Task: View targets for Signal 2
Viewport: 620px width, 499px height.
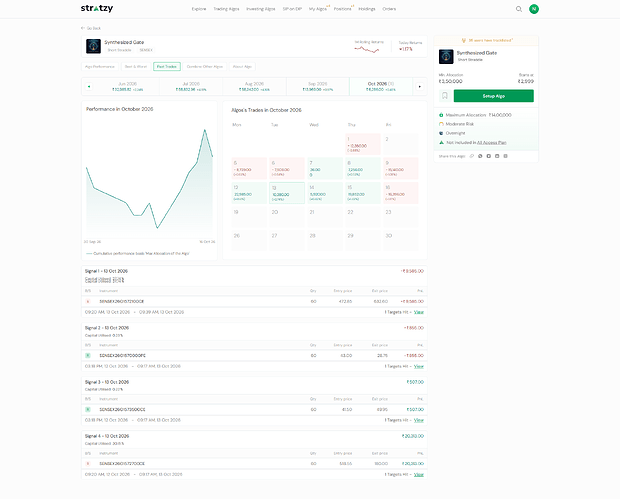Action: click(419, 366)
